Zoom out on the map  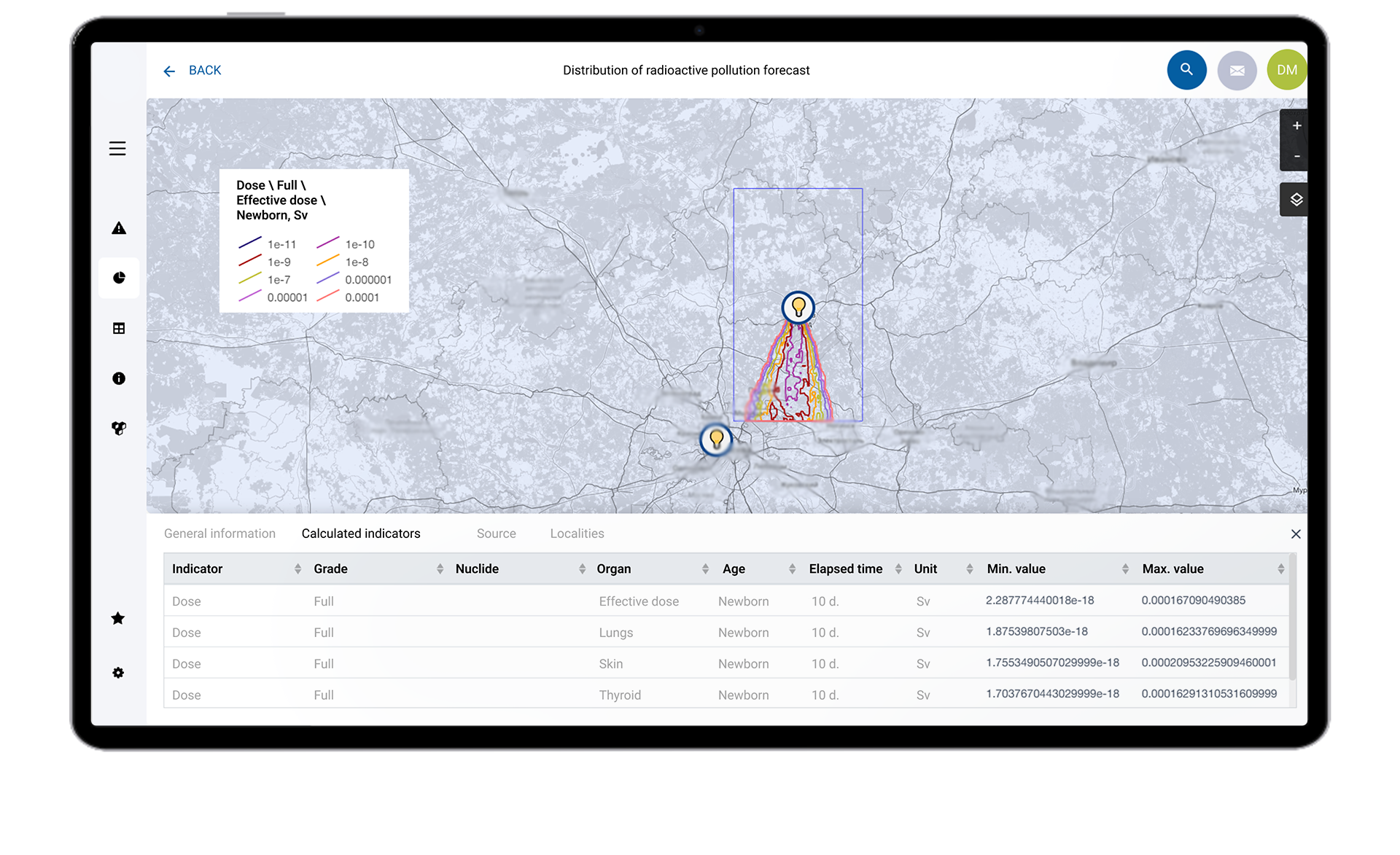click(x=1296, y=156)
